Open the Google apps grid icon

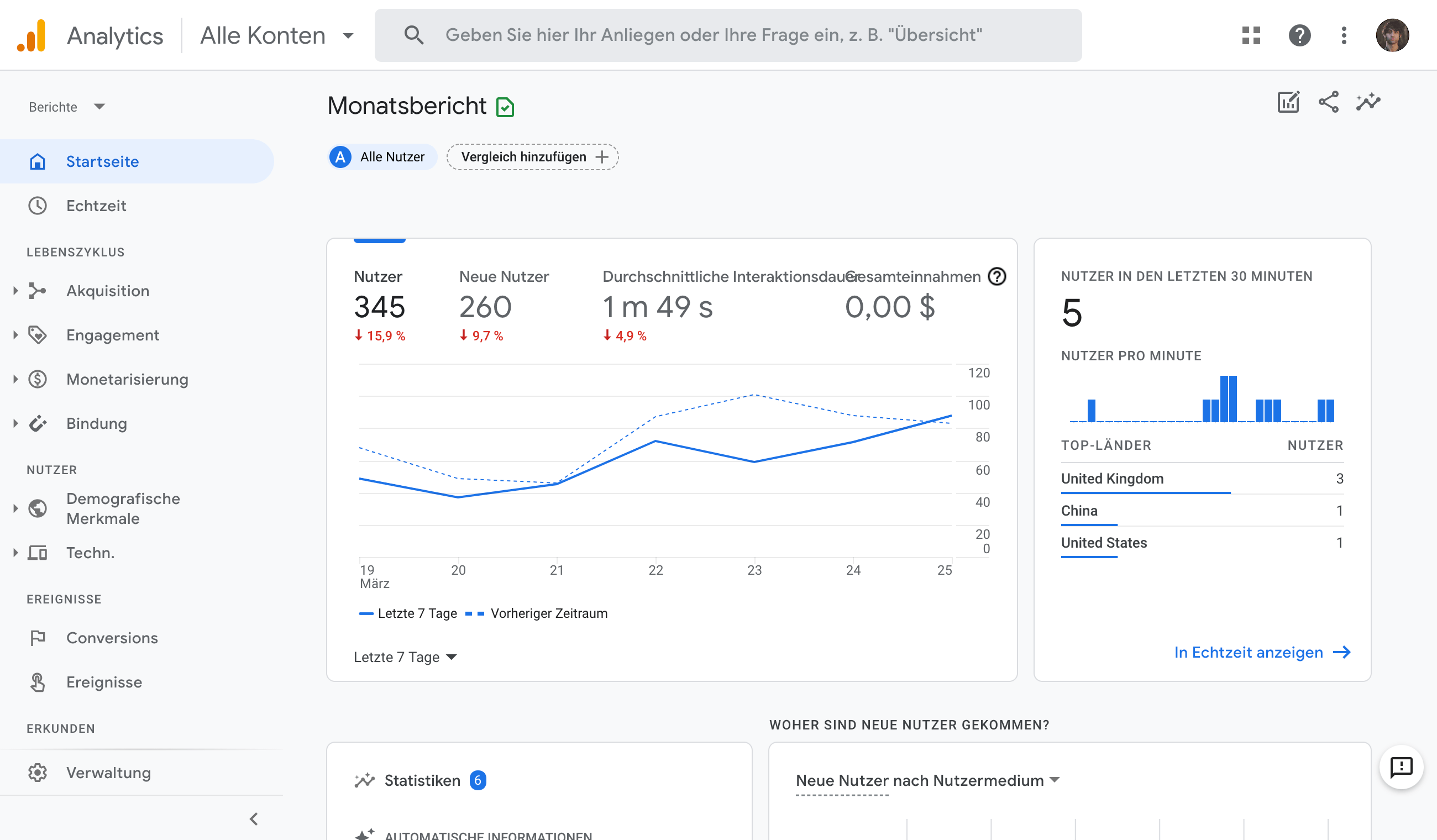1251,35
